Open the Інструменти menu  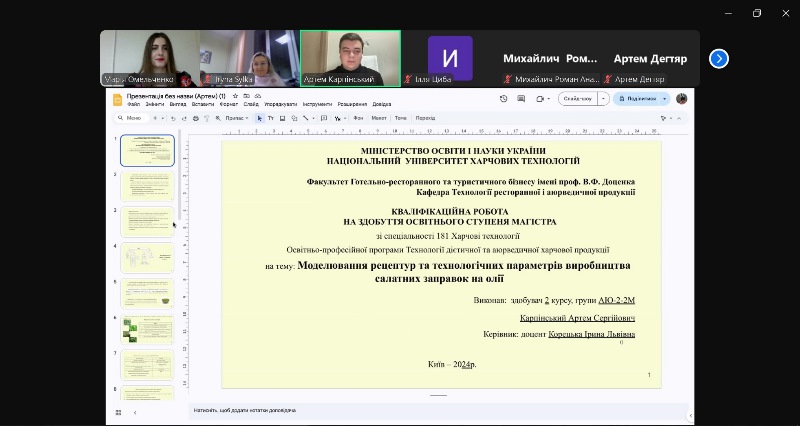pyautogui.click(x=317, y=104)
